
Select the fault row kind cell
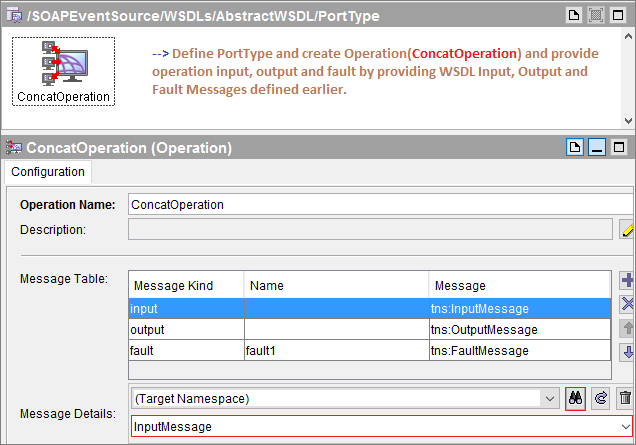click(x=187, y=350)
